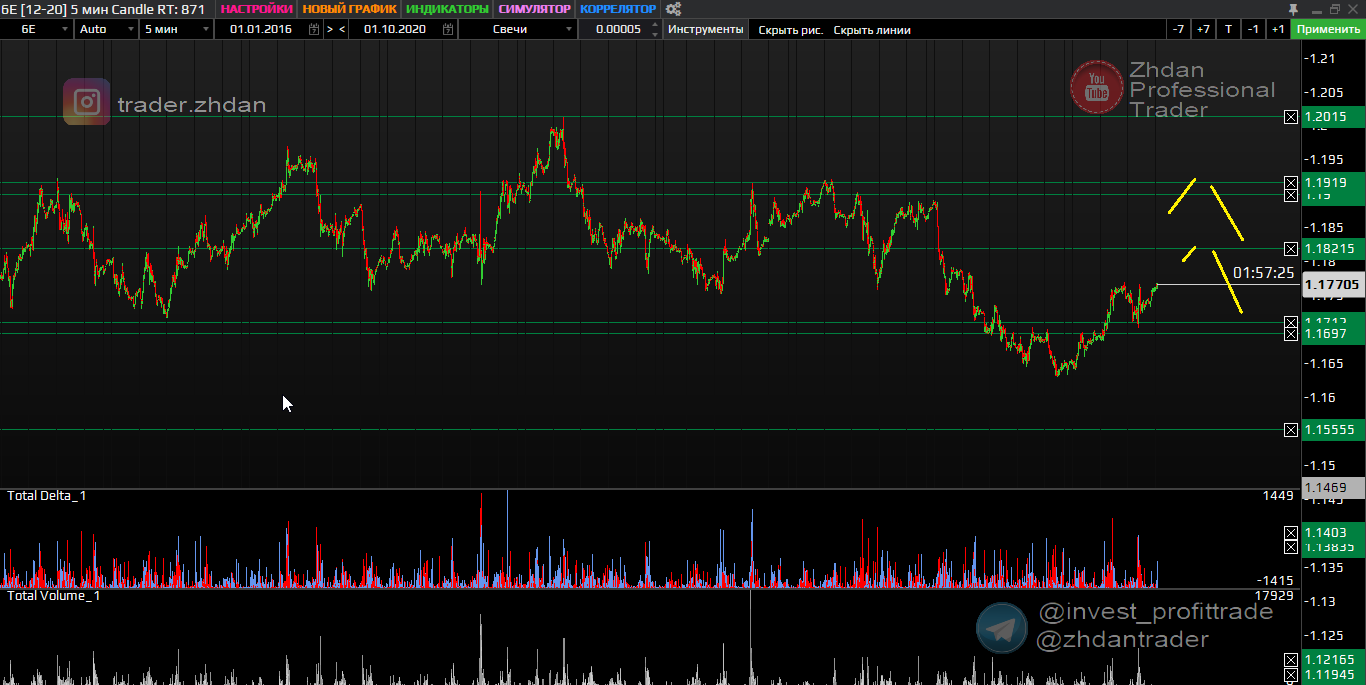
Task: Delete the 1.1919 horizontal level
Action: tap(1291, 183)
